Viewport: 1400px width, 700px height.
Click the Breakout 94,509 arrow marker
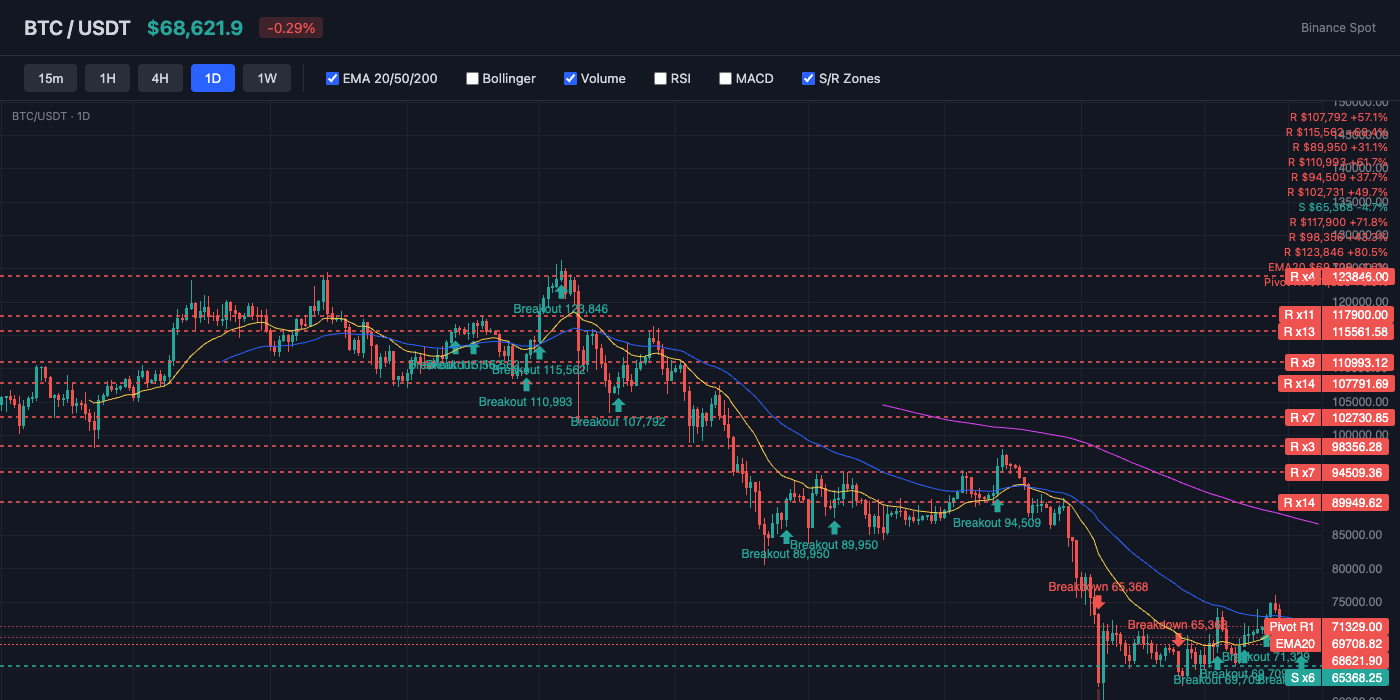coord(997,508)
